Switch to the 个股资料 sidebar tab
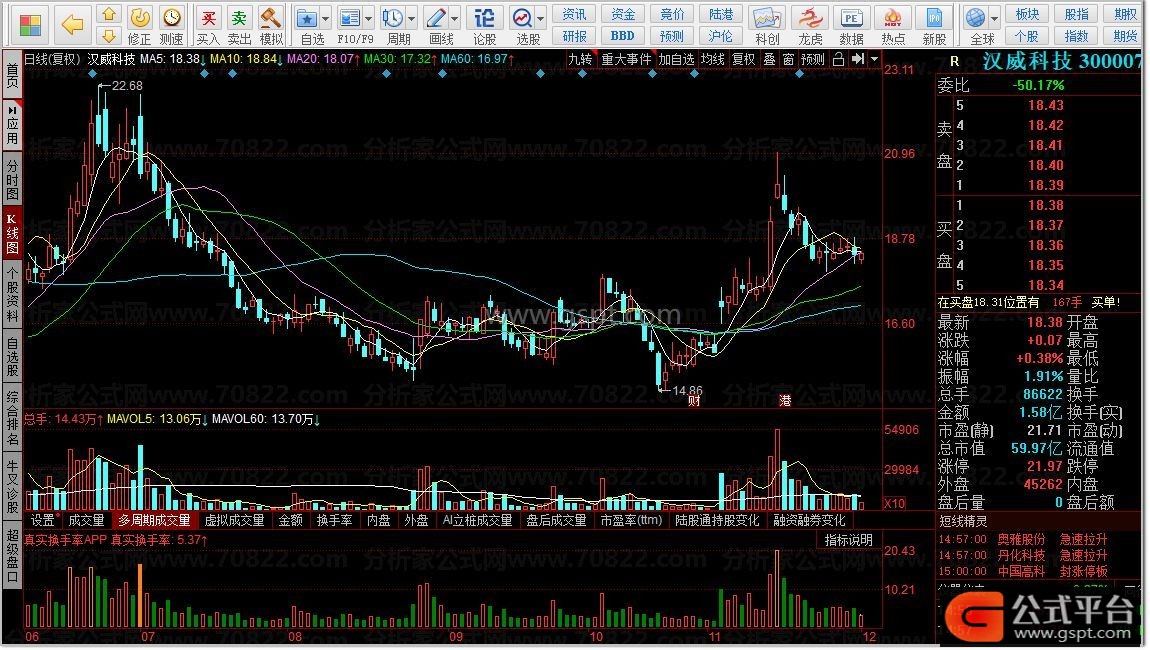This screenshot has width=1150, height=650. tap(12, 295)
